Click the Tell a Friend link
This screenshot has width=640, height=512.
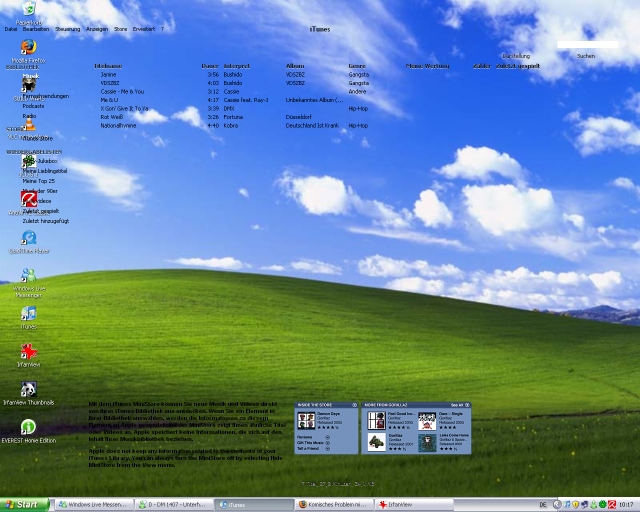pyautogui.click(x=308, y=448)
